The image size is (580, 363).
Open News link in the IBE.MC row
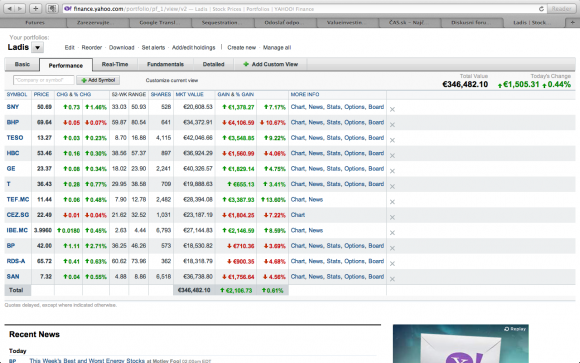click(x=316, y=231)
